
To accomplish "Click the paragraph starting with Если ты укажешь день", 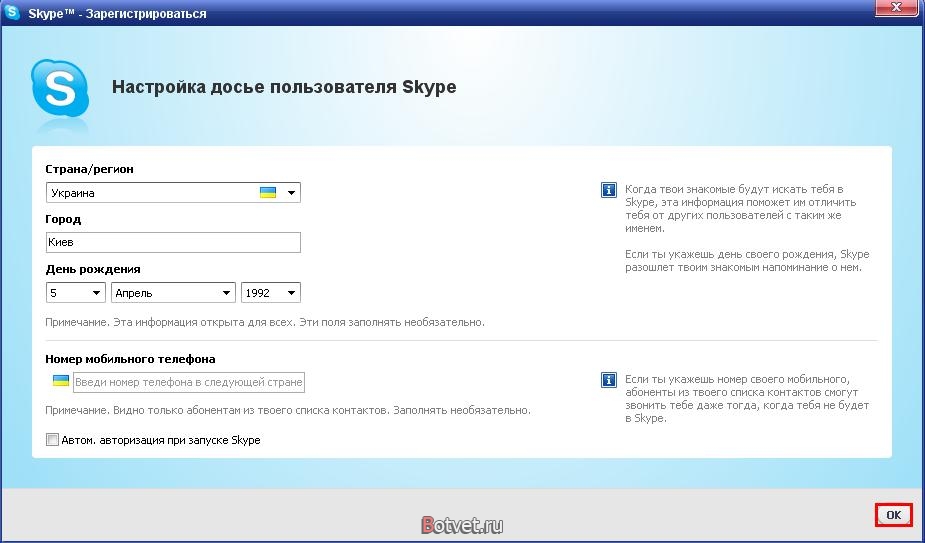I will [747, 261].
